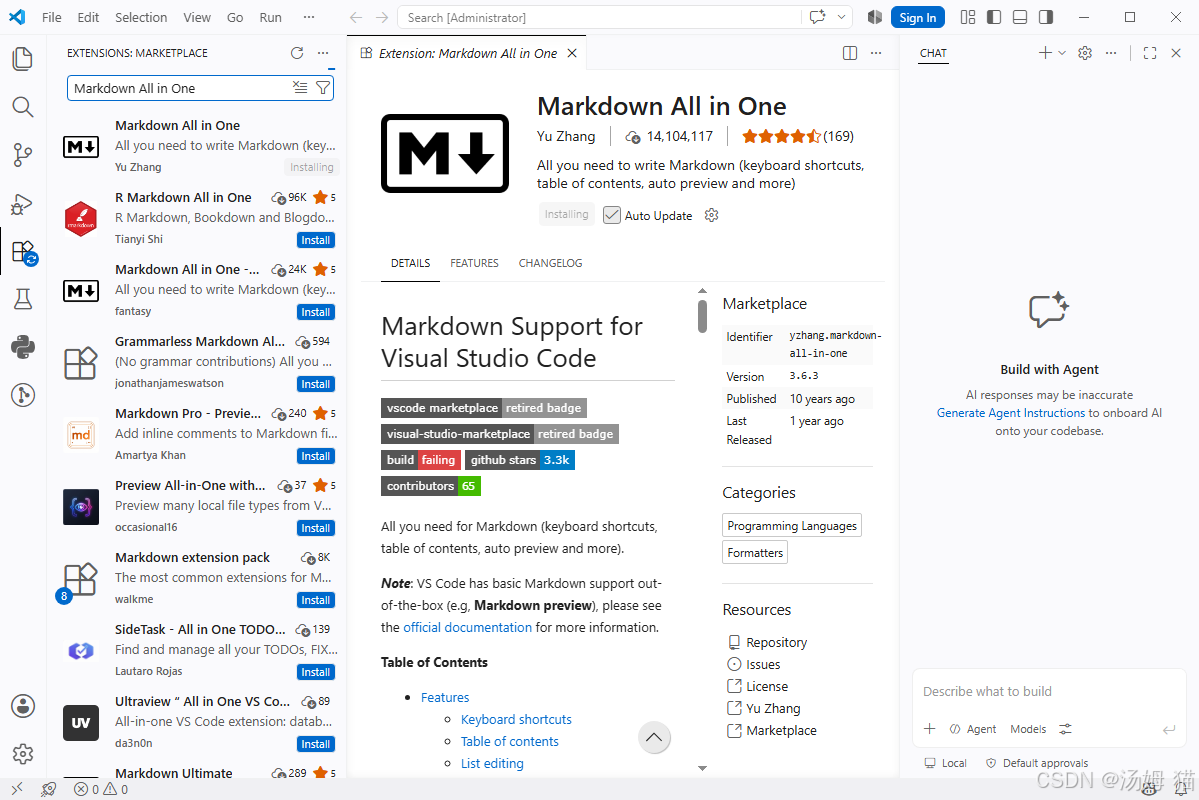This screenshot has height=800, width=1199.
Task: Expand the chat dropdown in title bar
Action: coord(841,17)
